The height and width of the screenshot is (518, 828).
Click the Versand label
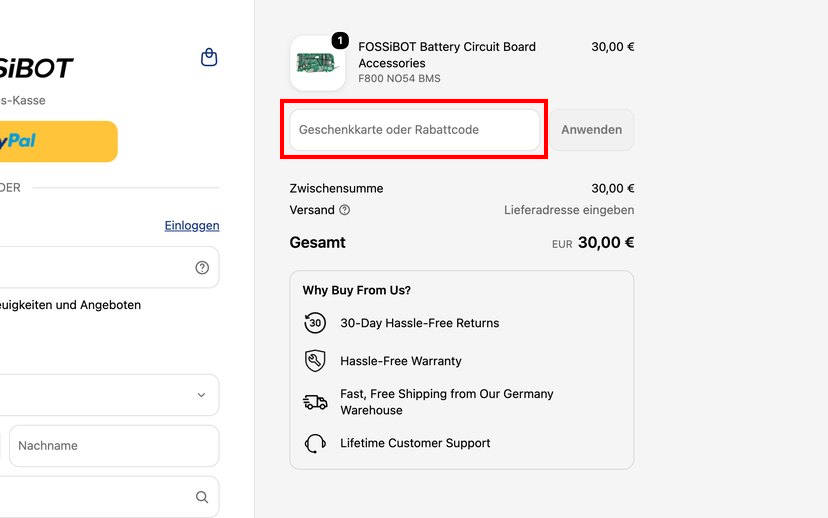312,210
